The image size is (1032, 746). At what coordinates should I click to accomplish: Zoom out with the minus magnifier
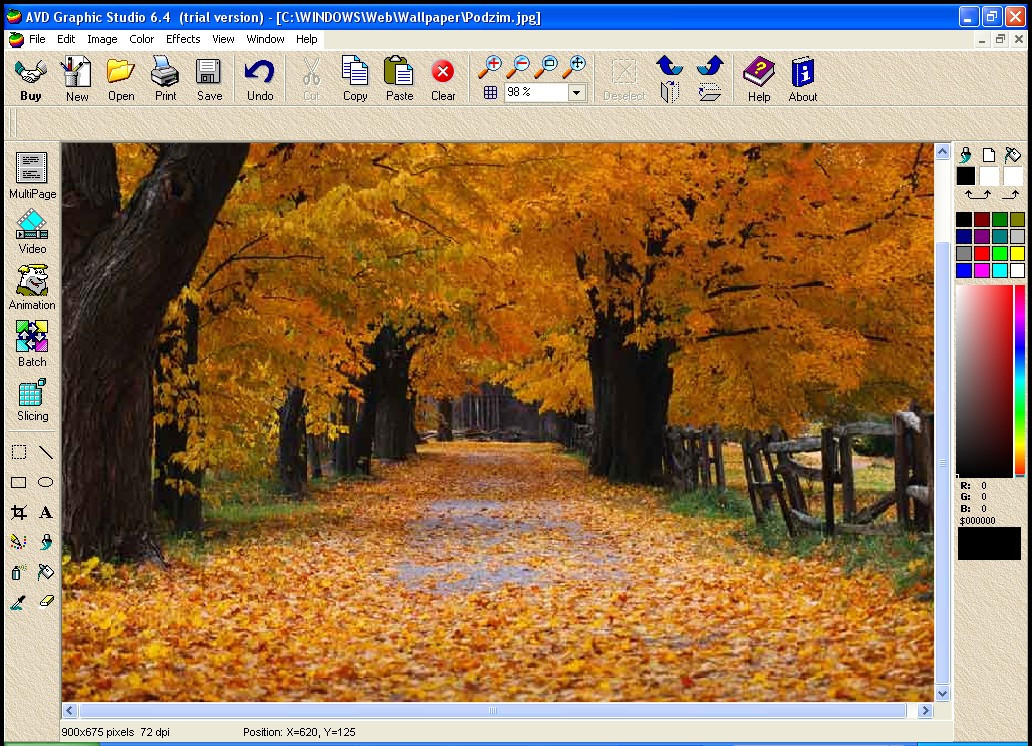[519, 67]
